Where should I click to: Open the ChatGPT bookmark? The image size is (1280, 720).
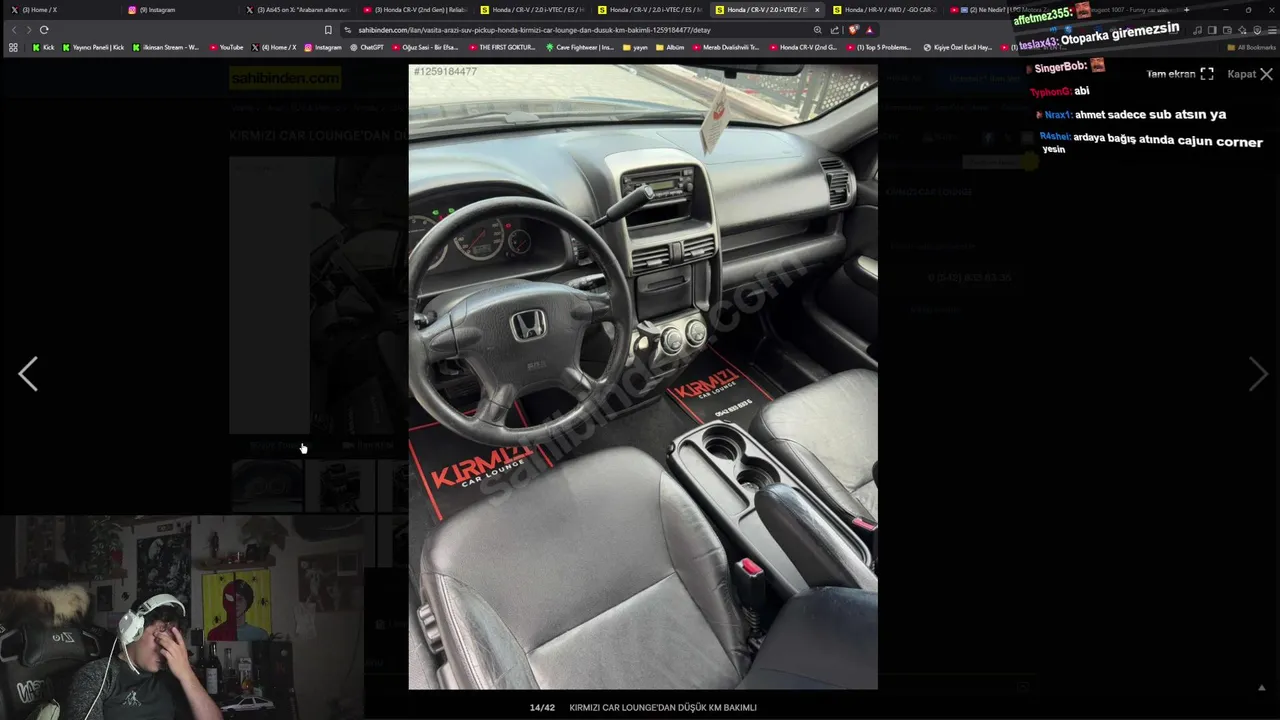[366, 47]
